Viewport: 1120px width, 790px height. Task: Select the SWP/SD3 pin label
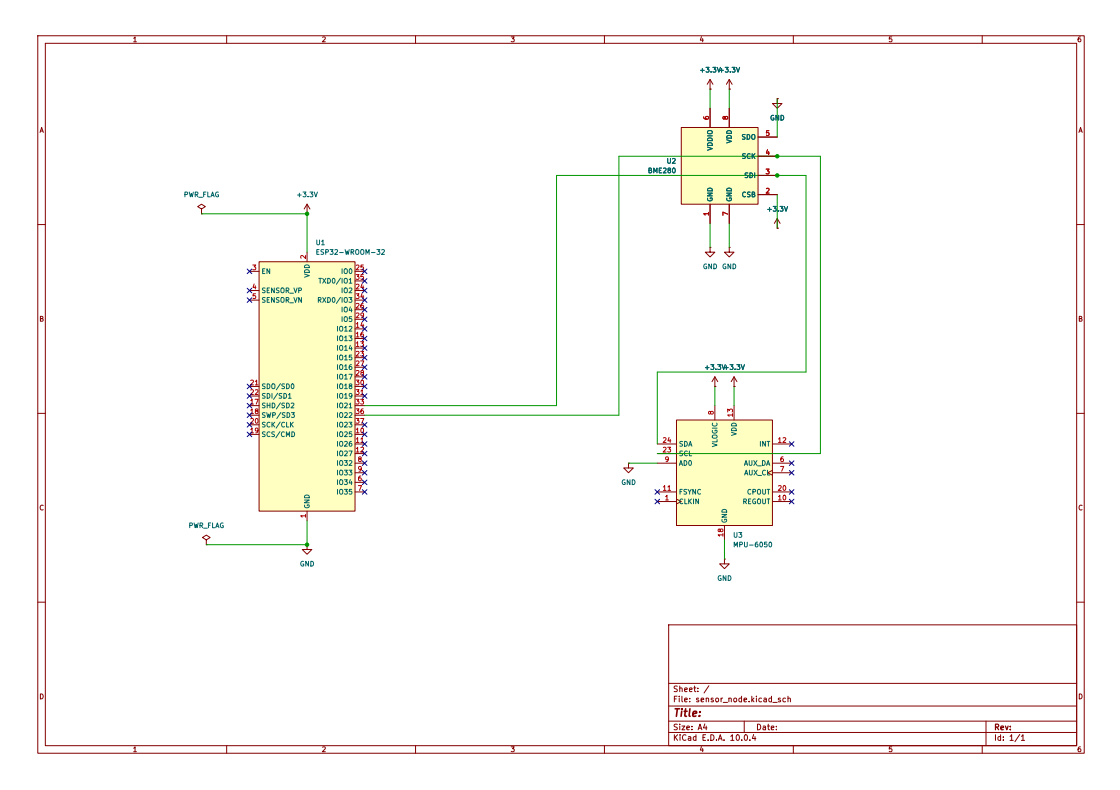278,415
